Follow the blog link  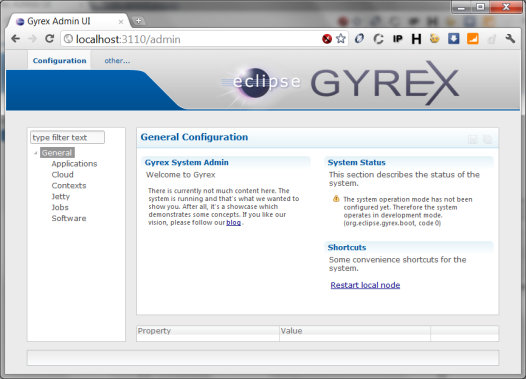(x=233, y=222)
